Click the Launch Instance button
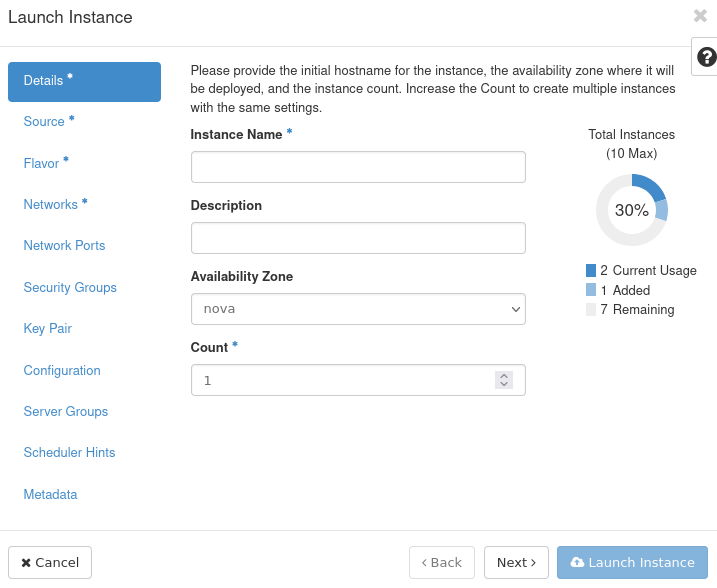This screenshot has height=588, width=717. [x=632, y=563]
